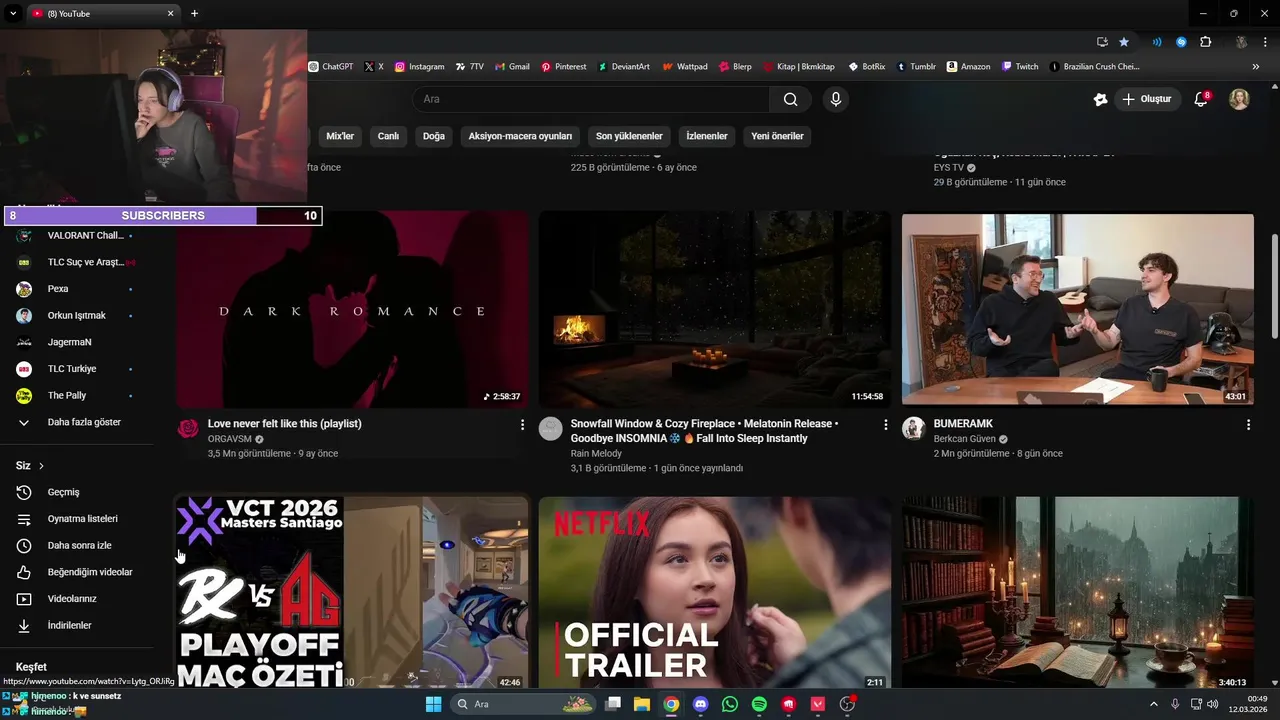
Task: Open the Pexa channel subscription
Action: (76, 289)
